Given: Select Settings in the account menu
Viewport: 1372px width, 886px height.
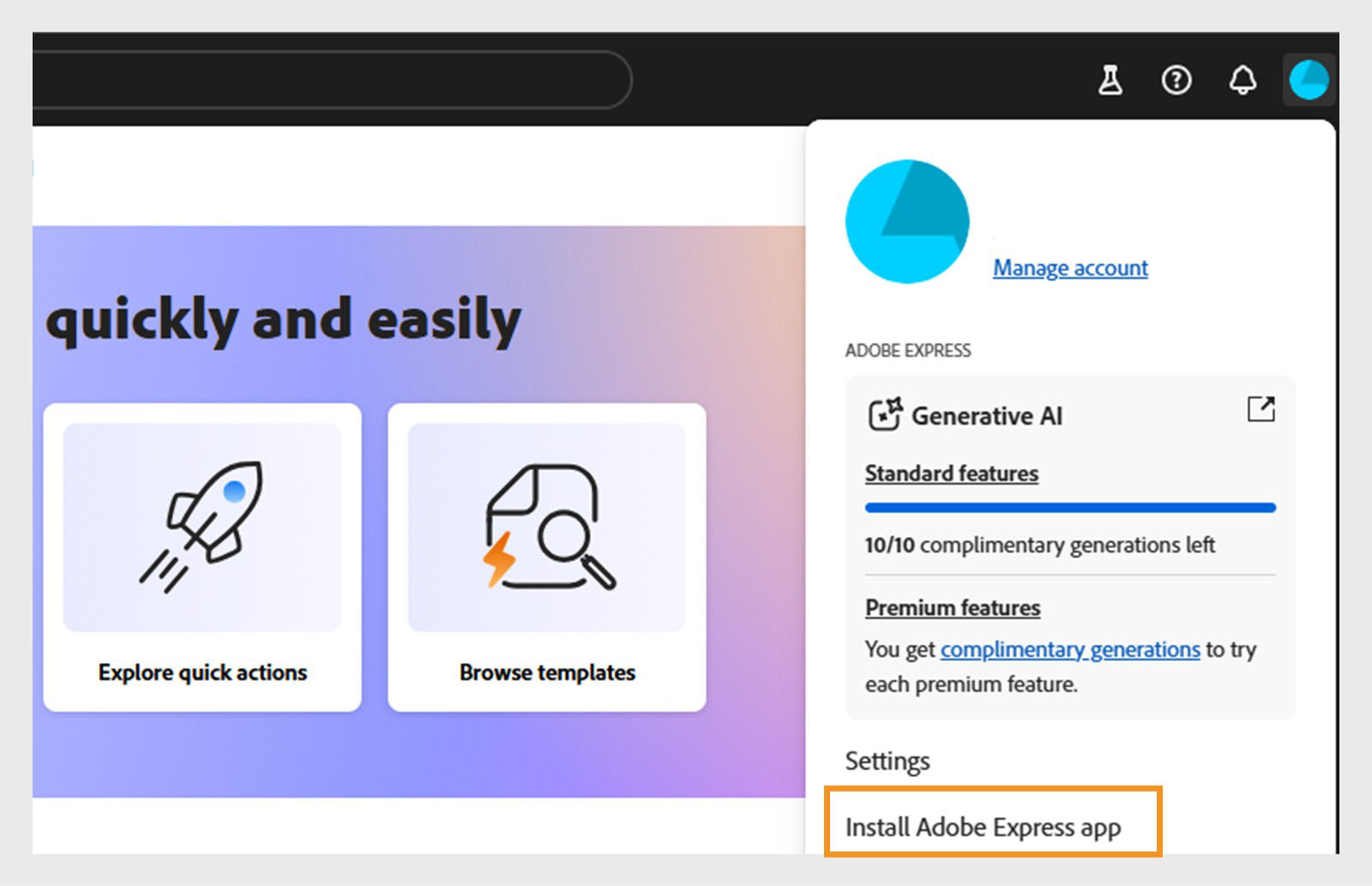Looking at the screenshot, I should click(888, 760).
